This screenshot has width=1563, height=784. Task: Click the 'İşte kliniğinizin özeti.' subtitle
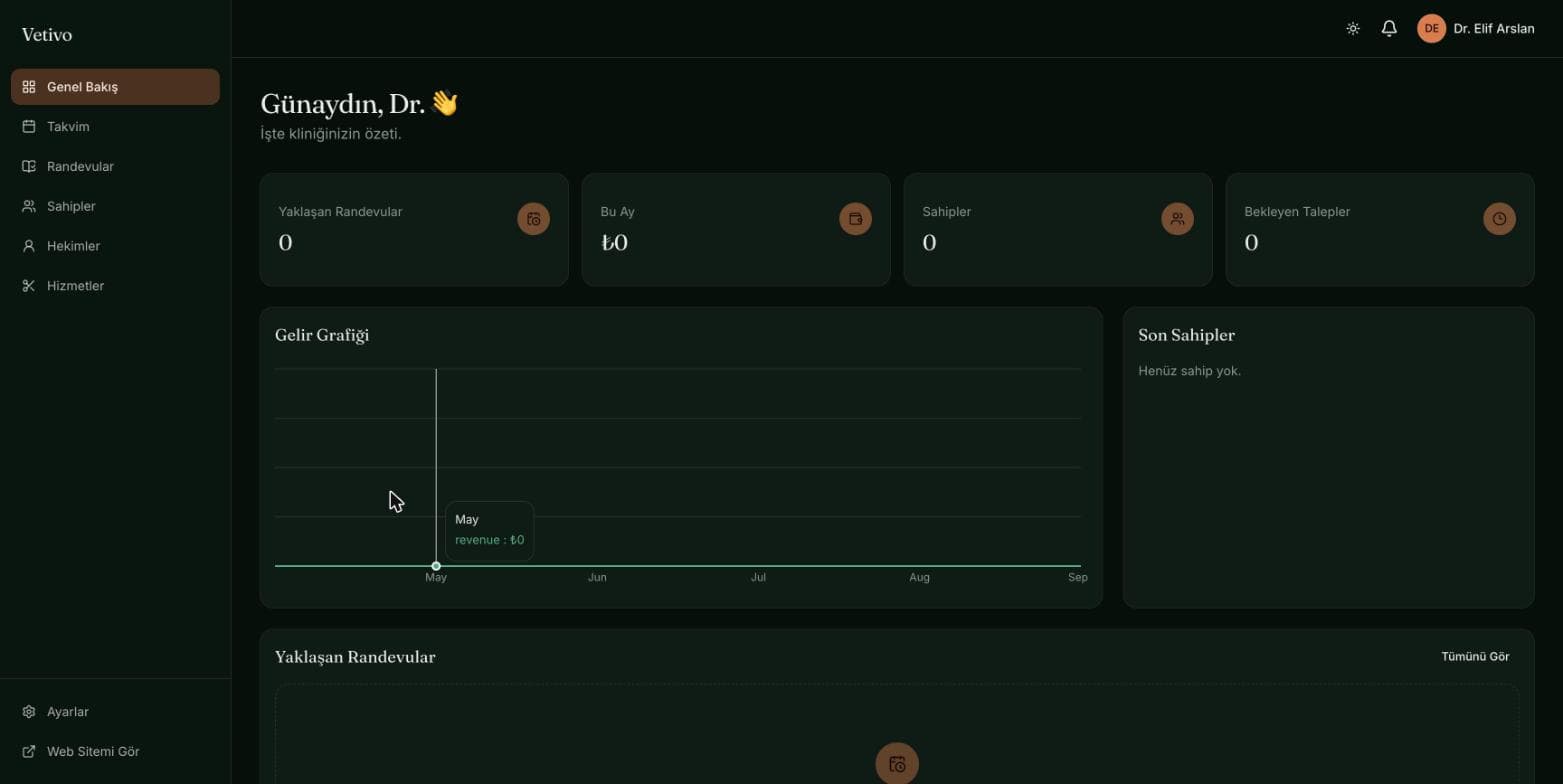tap(331, 134)
